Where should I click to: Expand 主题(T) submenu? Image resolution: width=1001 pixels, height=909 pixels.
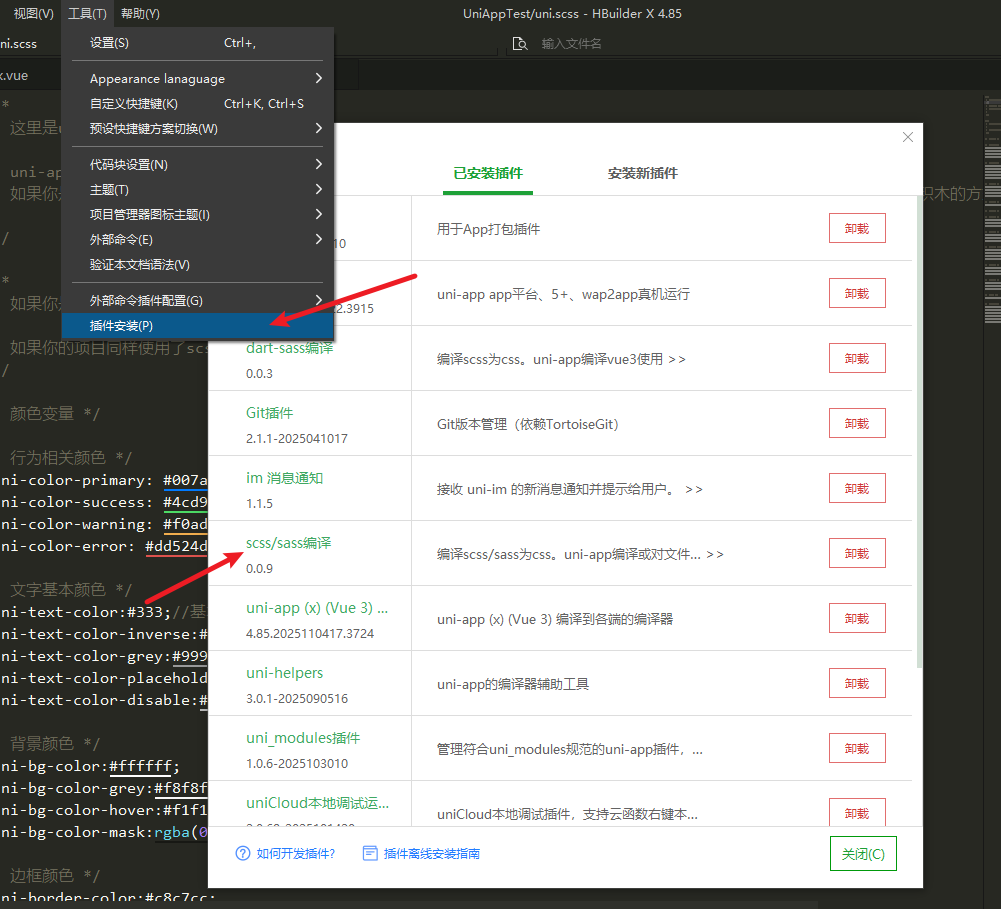click(x=197, y=190)
